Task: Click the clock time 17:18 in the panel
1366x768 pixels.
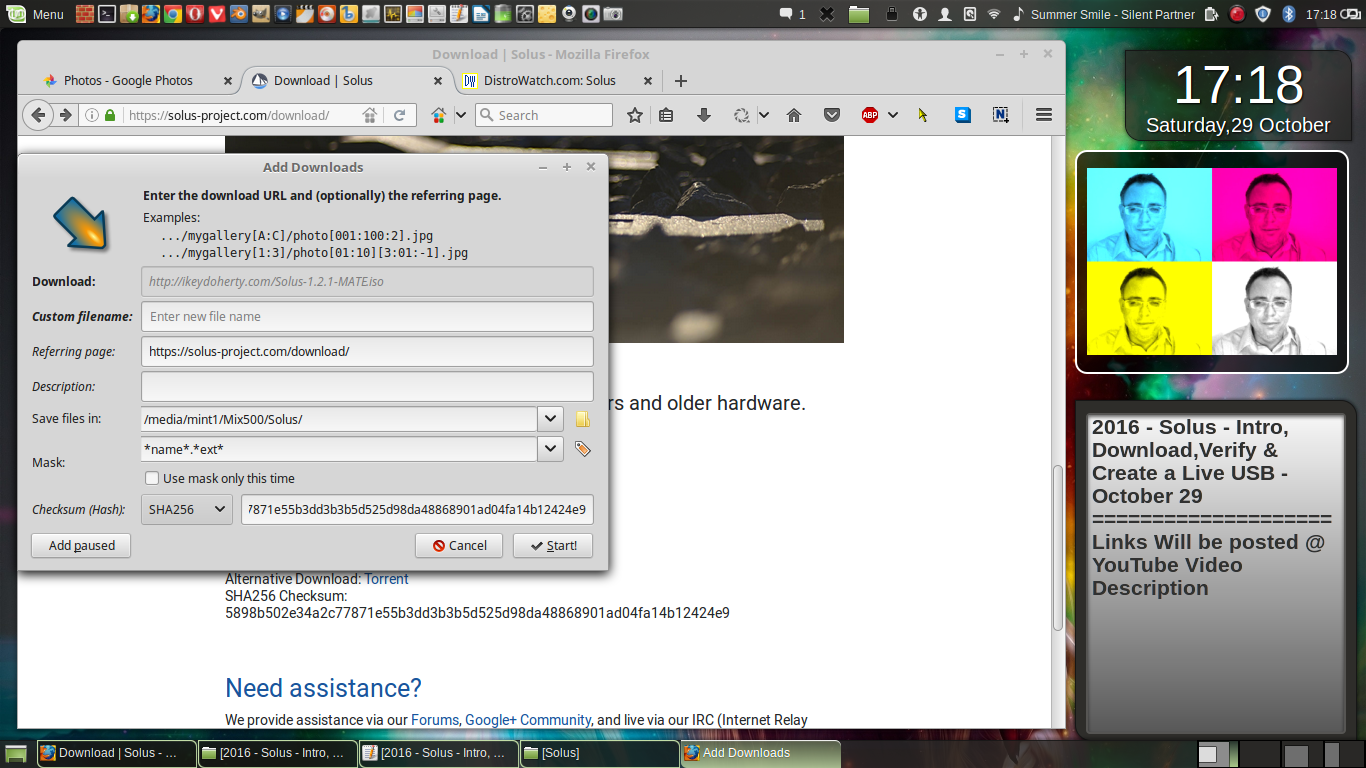Action: 1322,14
